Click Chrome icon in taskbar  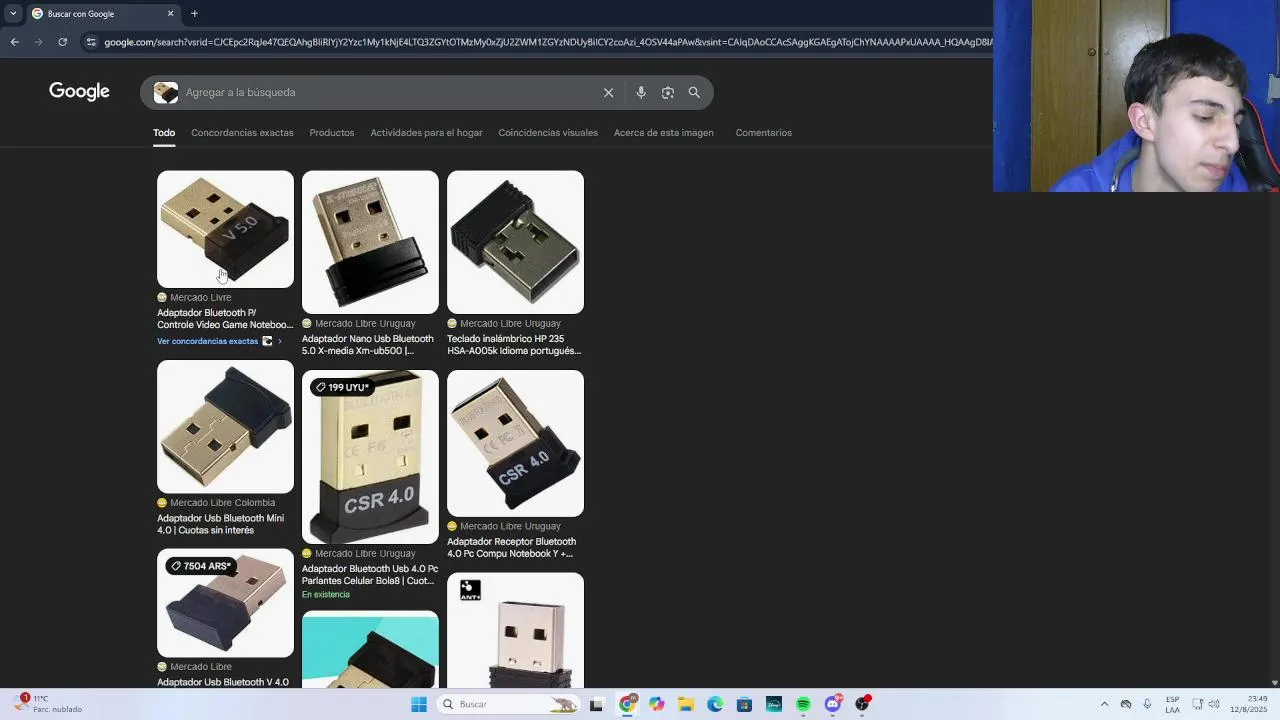point(627,704)
